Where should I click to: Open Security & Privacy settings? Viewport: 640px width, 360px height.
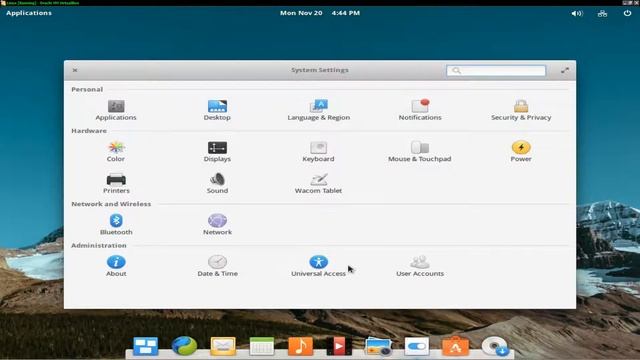point(521,110)
